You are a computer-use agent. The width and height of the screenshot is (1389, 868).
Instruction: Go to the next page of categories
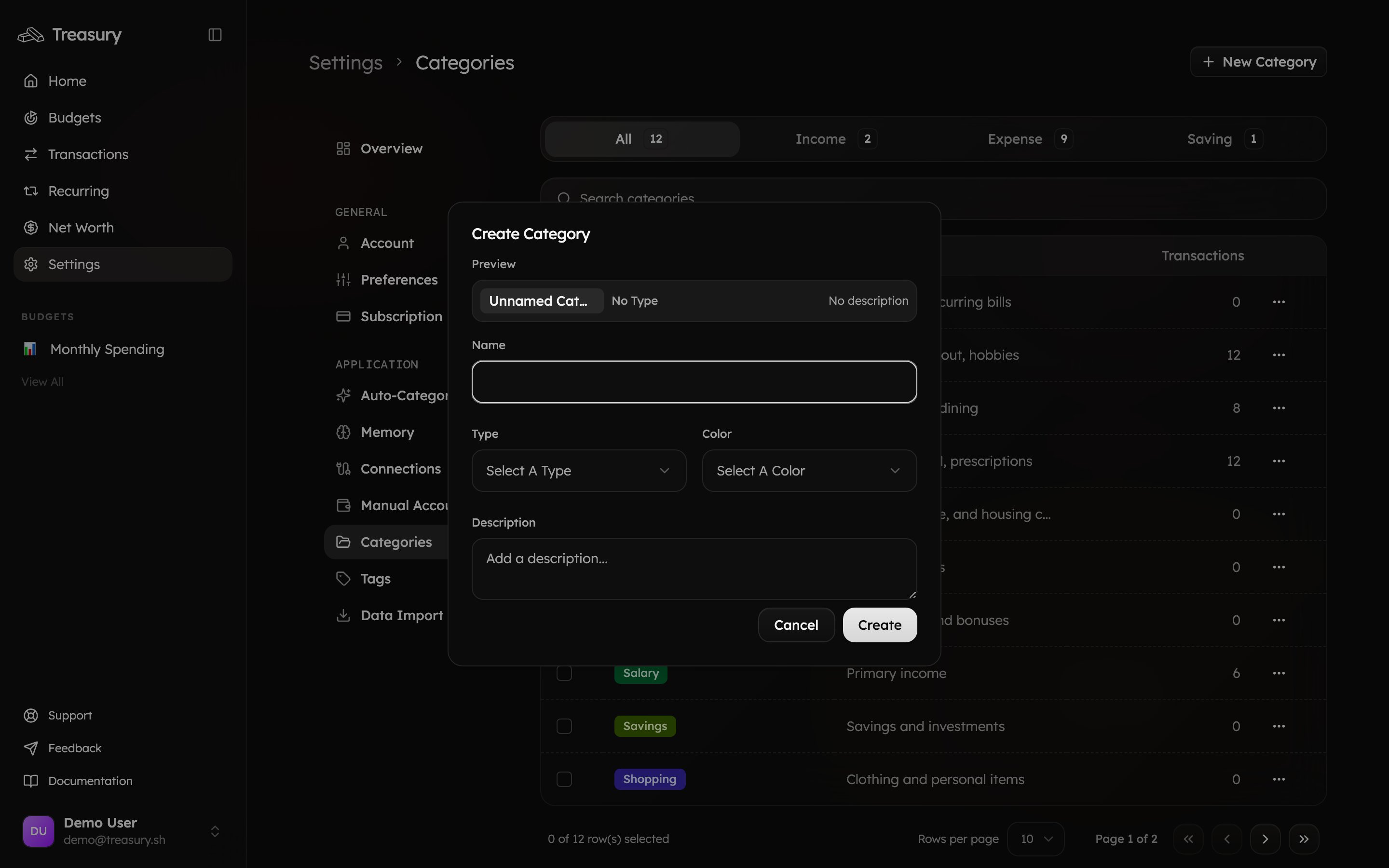[x=1265, y=839]
